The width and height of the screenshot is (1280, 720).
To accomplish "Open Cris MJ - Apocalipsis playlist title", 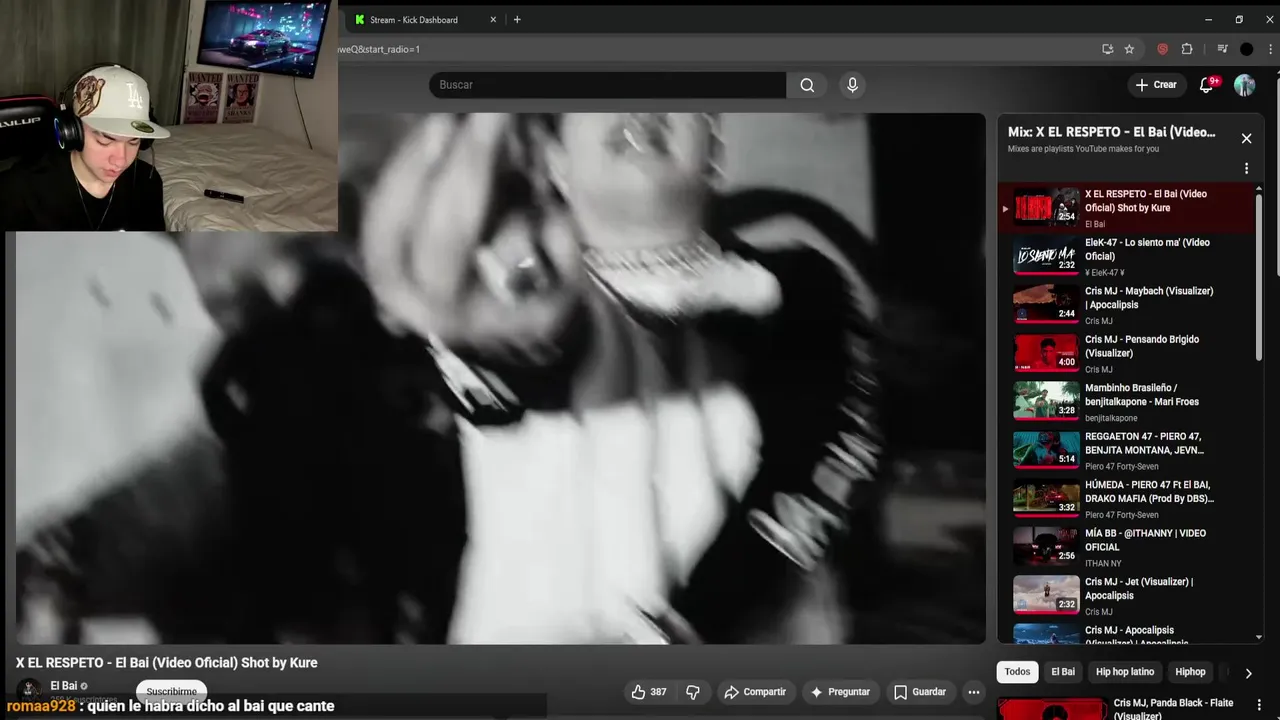I will pos(1137,636).
